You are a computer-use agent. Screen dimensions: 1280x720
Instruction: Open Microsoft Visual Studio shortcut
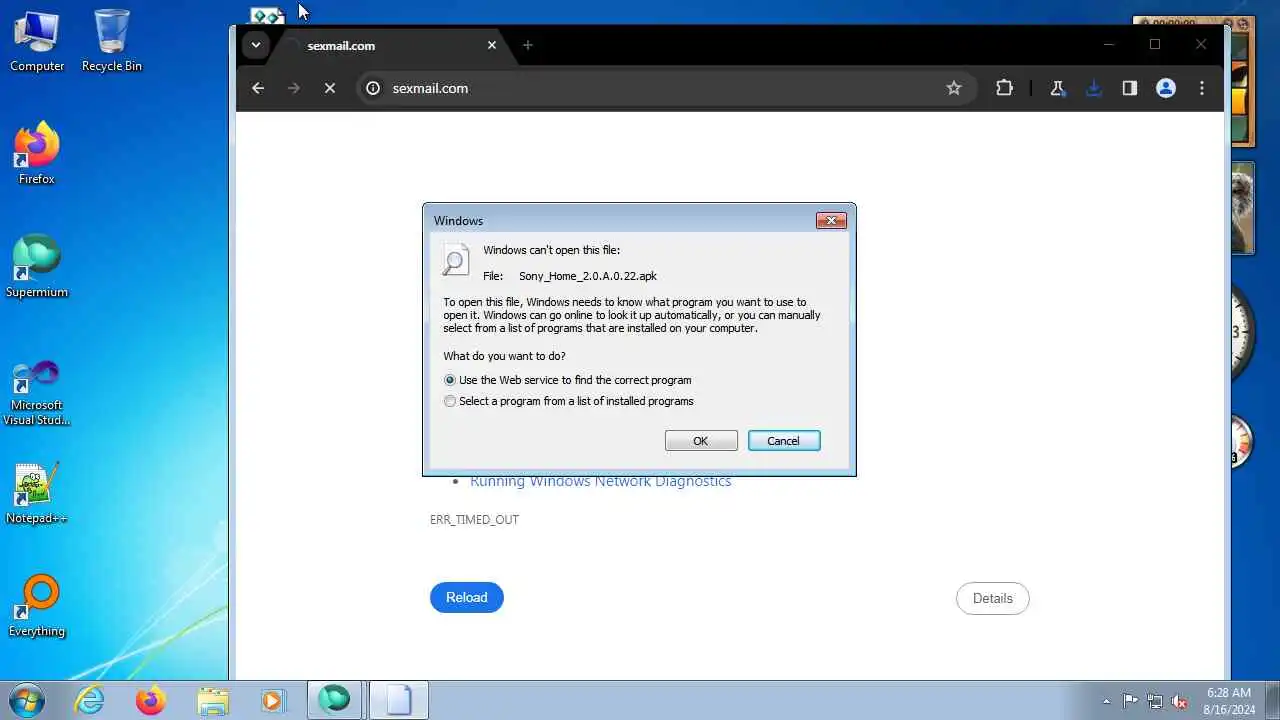(37, 393)
